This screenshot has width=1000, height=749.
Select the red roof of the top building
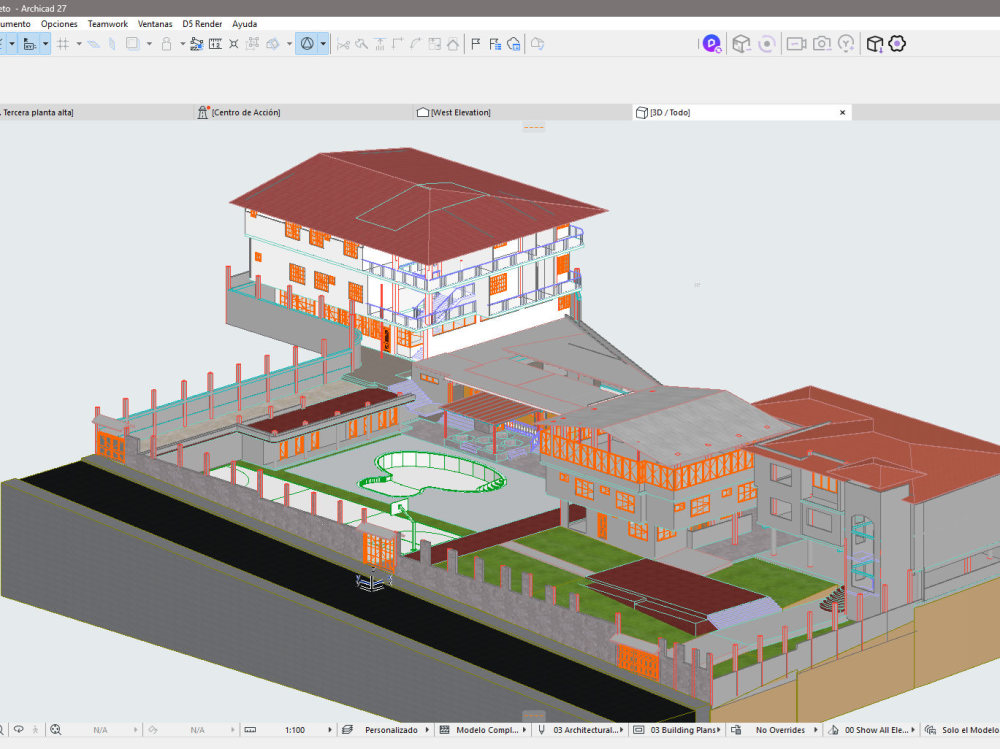pos(418,203)
